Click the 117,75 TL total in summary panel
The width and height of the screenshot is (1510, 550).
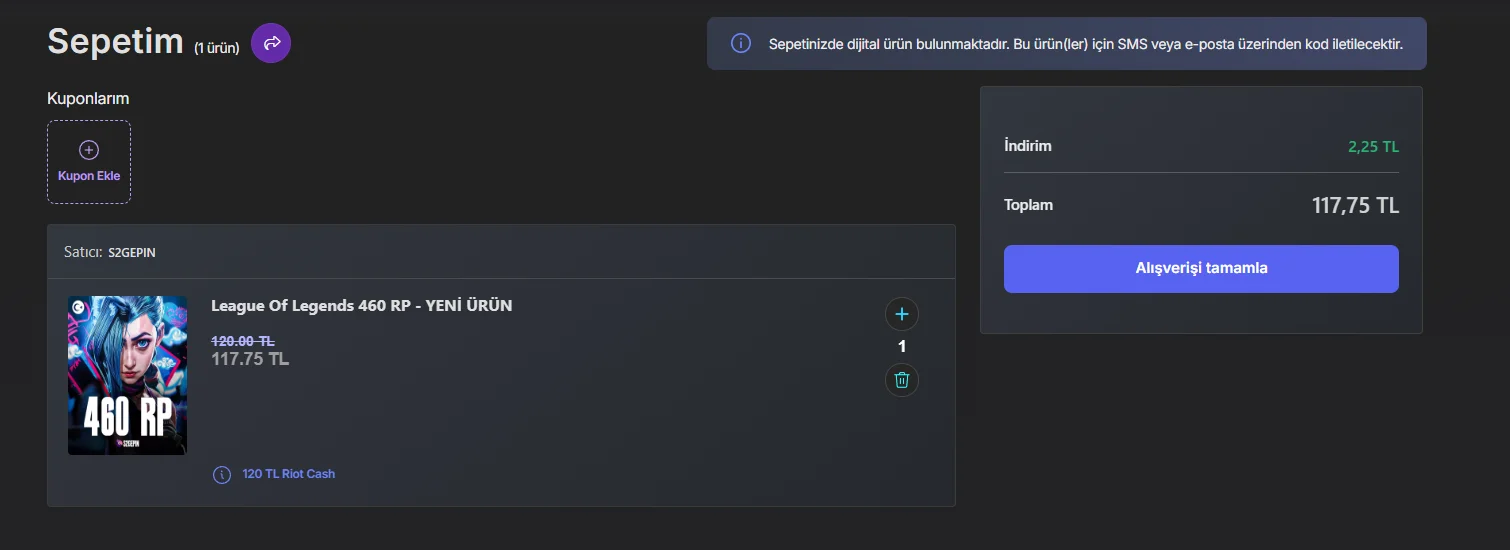[1355, 206]
